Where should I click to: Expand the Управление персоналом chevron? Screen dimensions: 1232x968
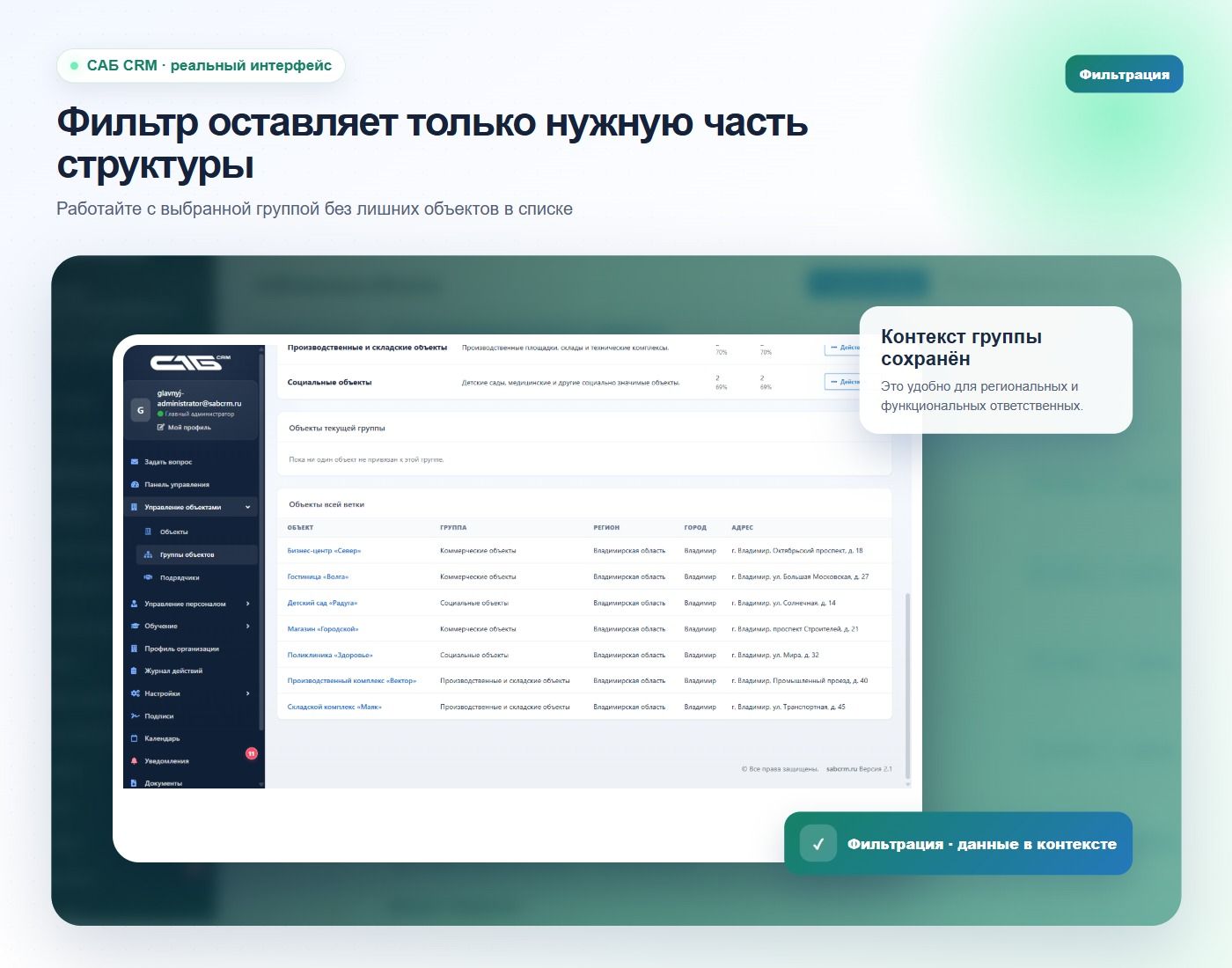click(247, 604)
